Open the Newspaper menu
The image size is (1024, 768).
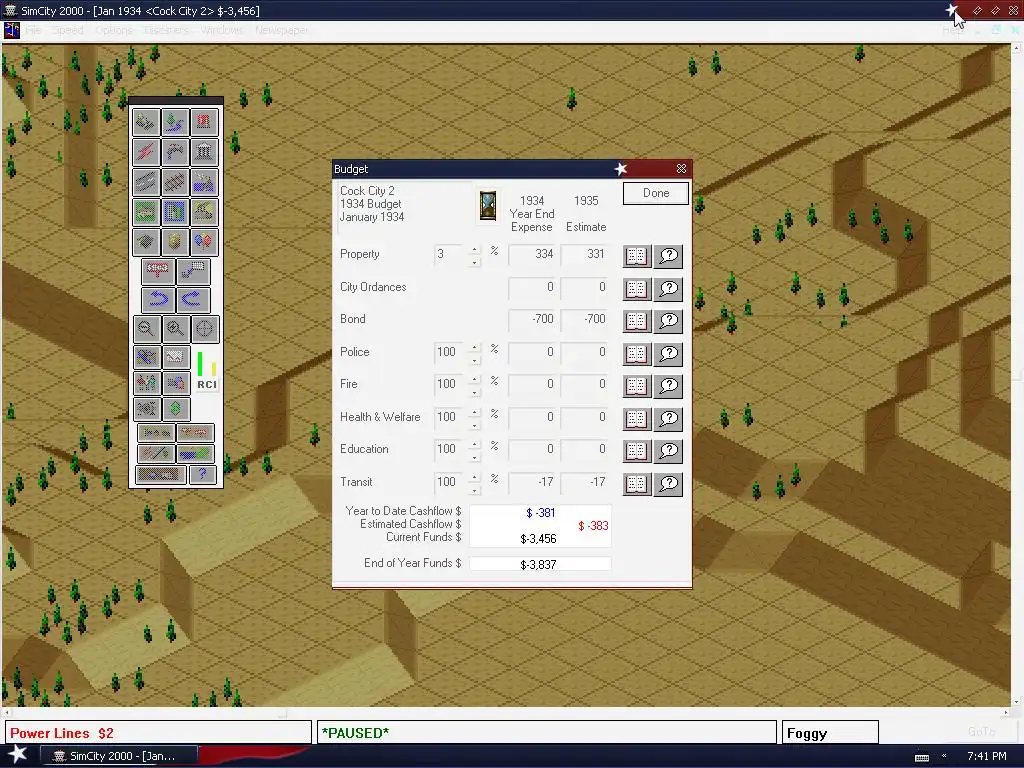click(x=282, y=30)
